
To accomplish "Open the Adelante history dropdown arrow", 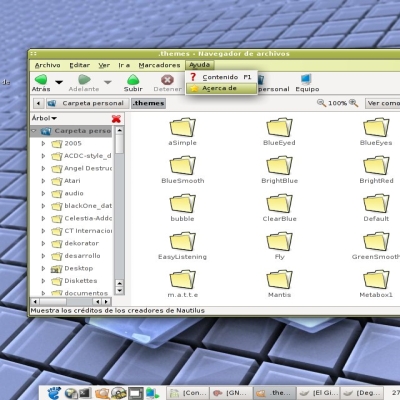I will click(x=107, y=82).
